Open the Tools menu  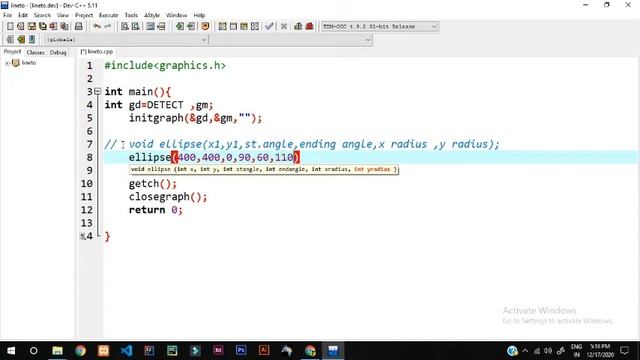point(131,15)
